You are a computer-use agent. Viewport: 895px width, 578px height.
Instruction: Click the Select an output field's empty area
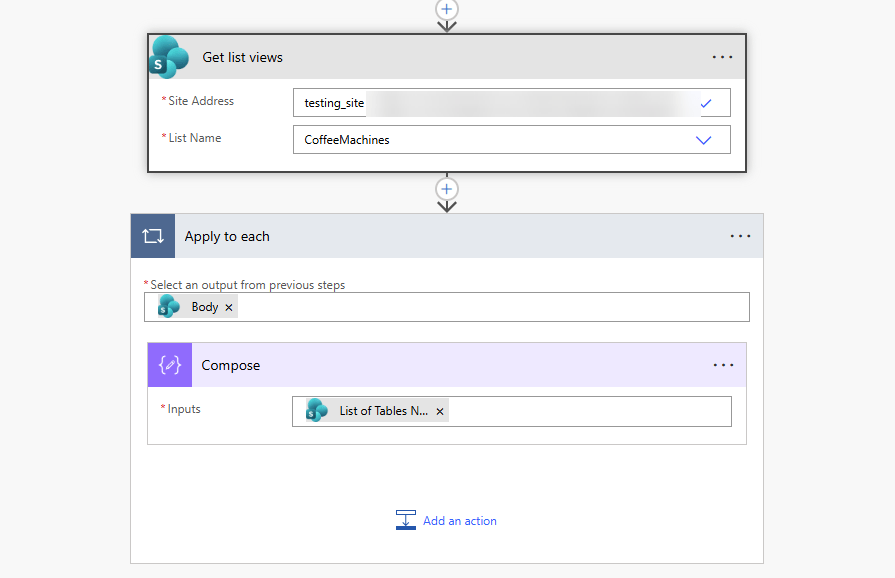pos(490,307)
